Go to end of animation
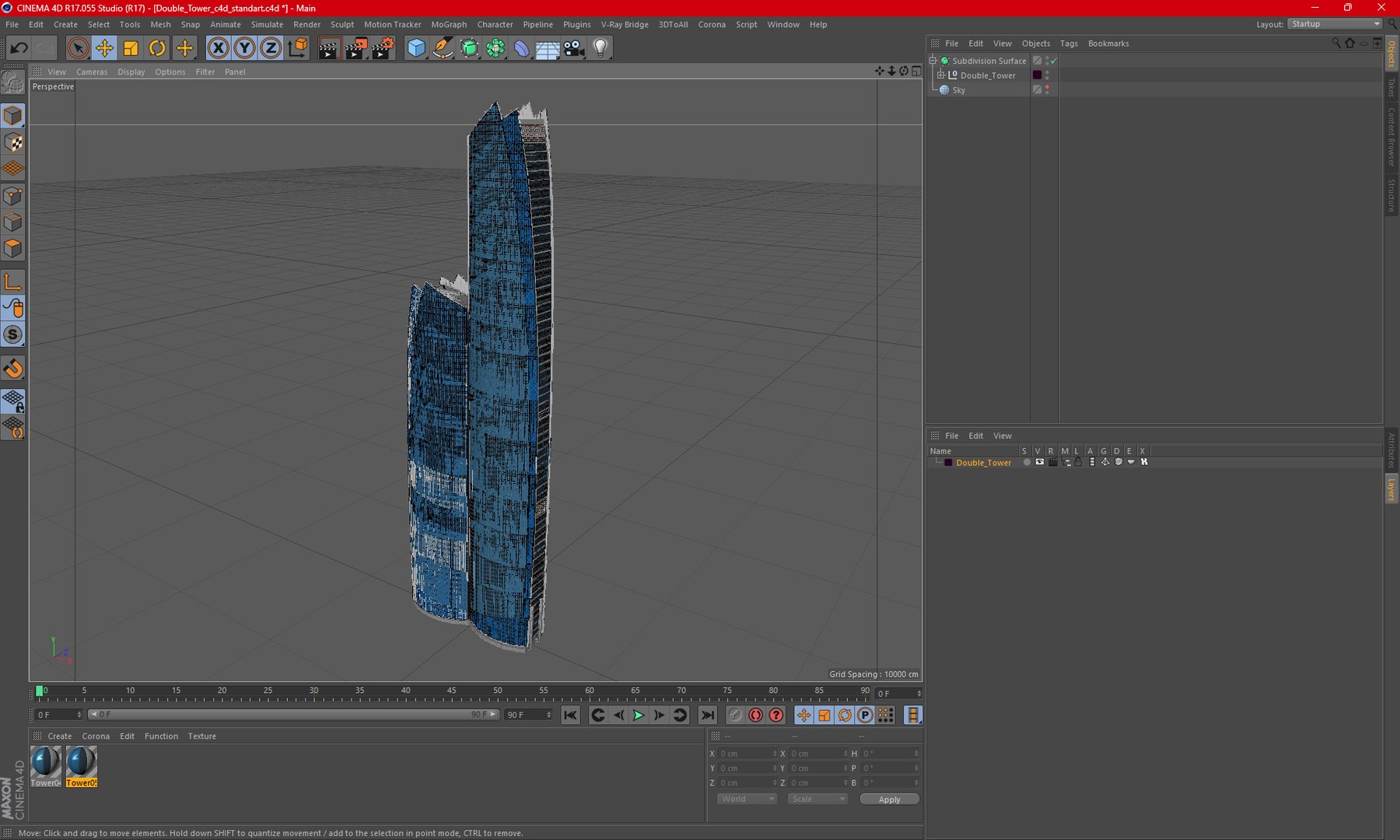The width and height of the screenshot is (1400, 840). [708, 716]
